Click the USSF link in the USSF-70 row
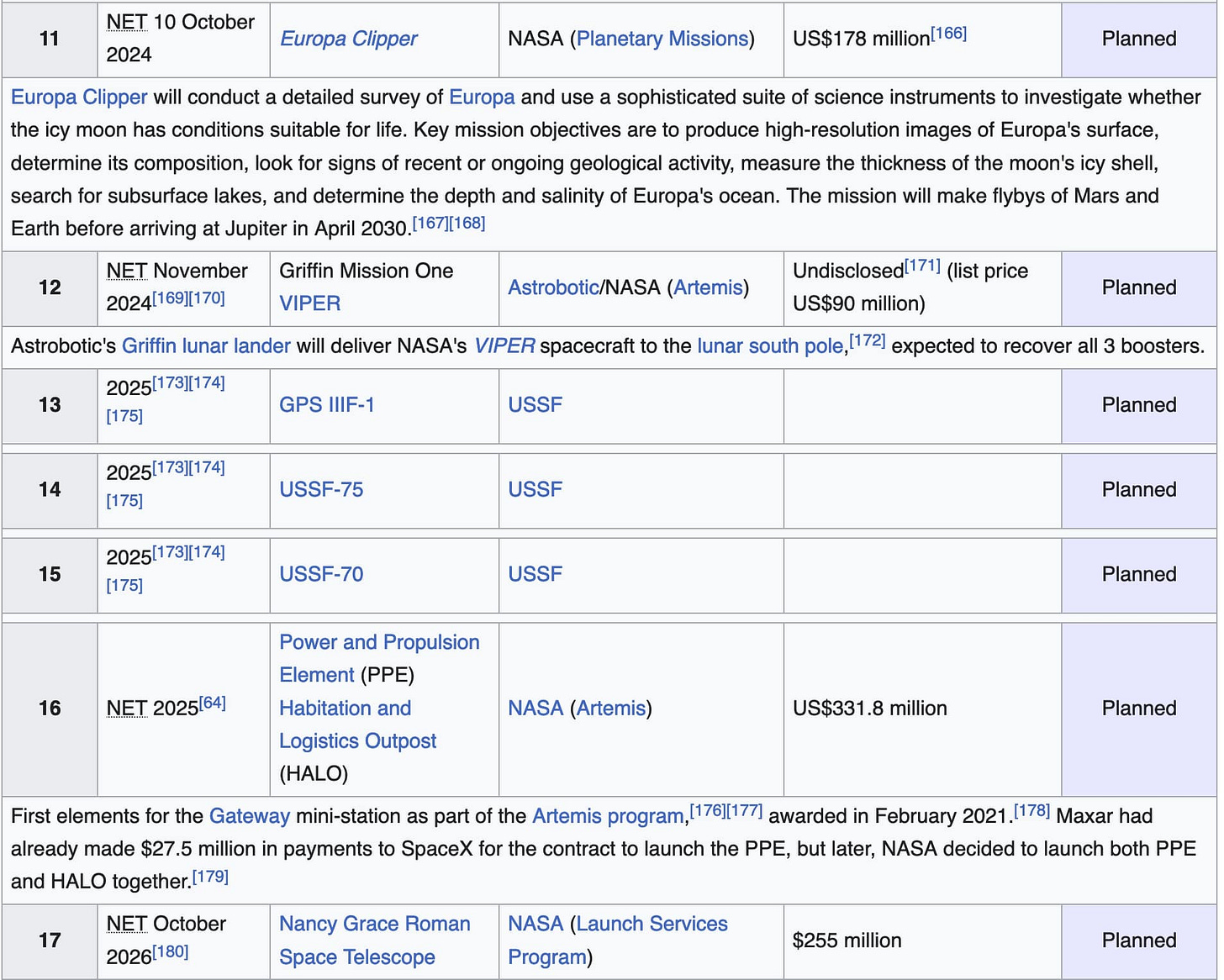 [x=535, y=575]
